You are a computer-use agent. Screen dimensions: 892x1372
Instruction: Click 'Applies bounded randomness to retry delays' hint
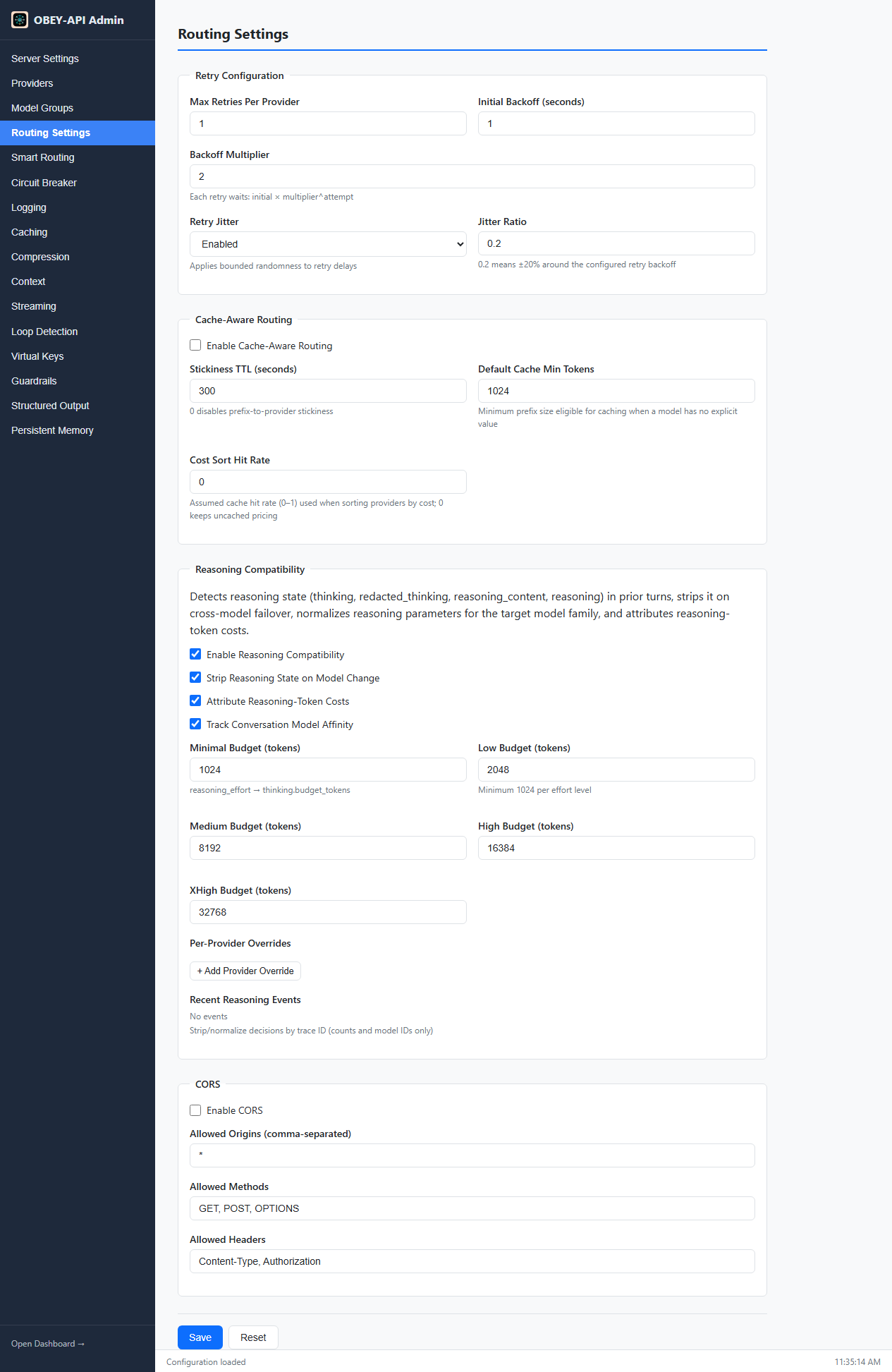(274, 266)
